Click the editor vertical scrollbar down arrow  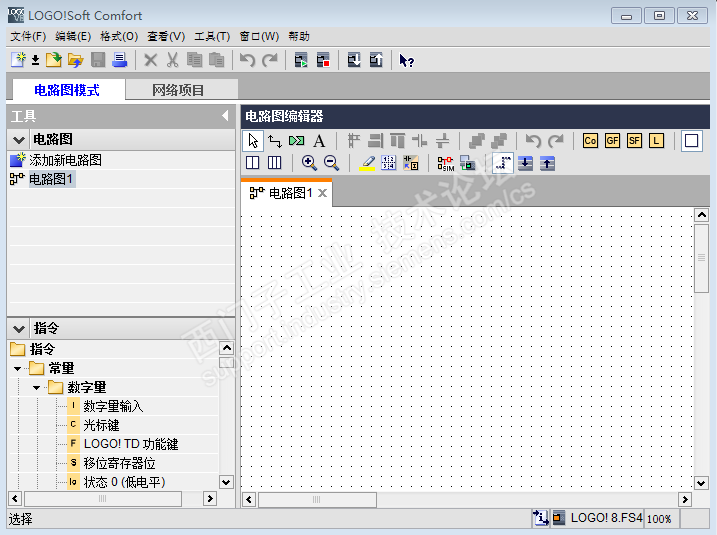click(701, 483)
